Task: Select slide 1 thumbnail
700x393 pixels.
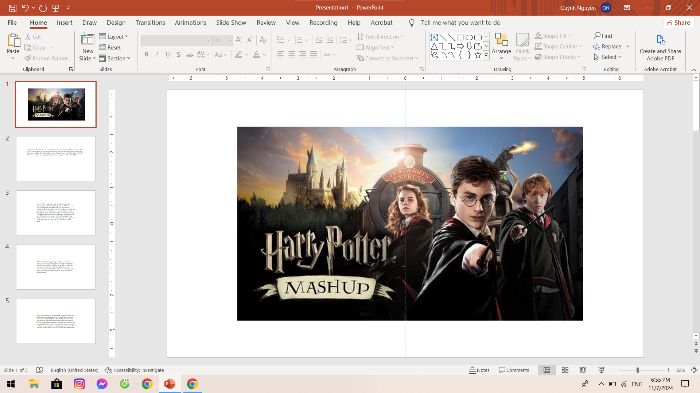Action: pyautogui.click(x=56, y=105)
